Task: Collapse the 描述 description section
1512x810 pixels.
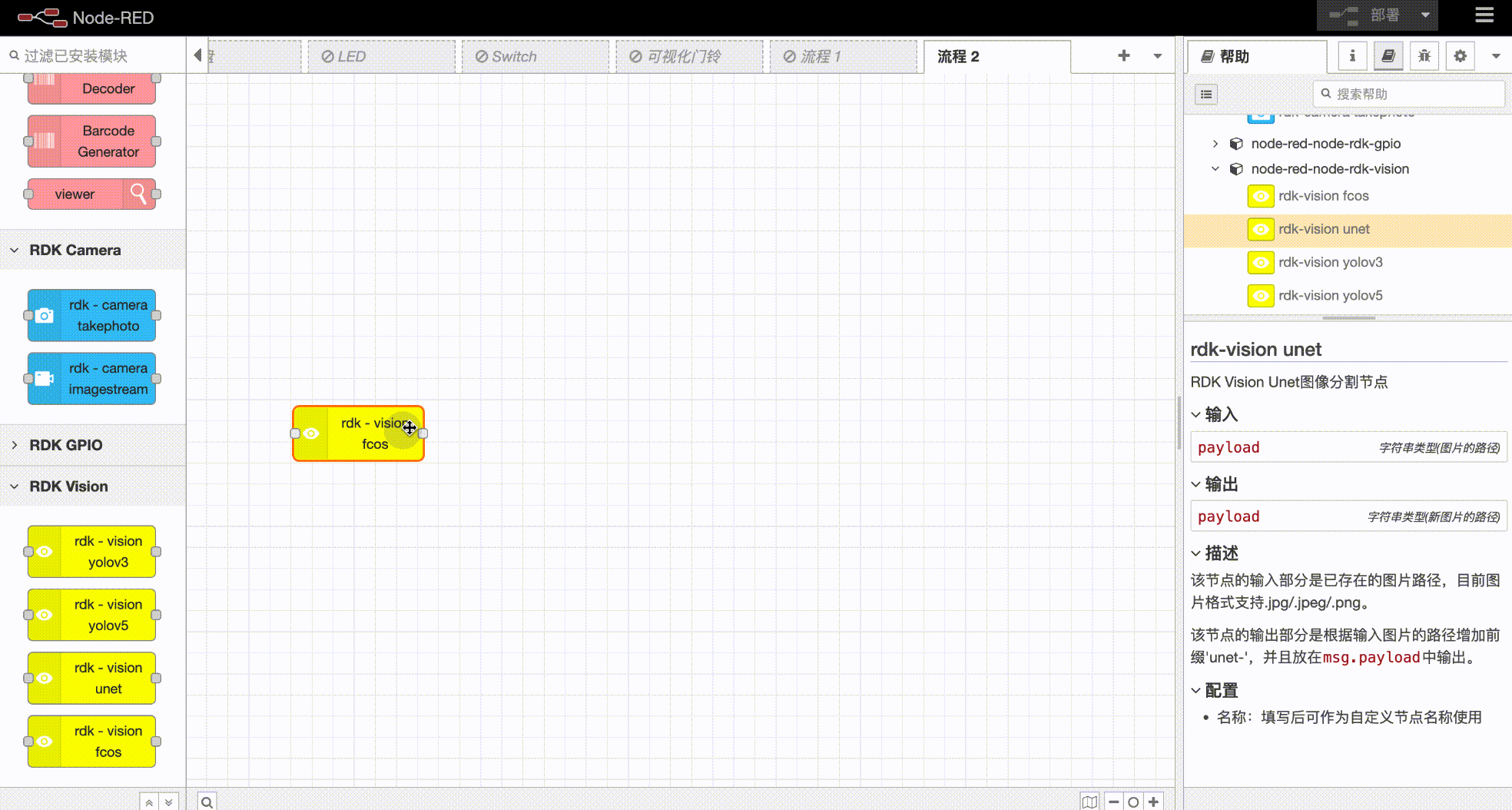Action: pos(1215,553)
